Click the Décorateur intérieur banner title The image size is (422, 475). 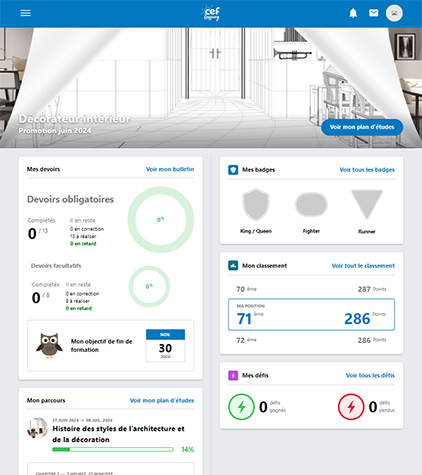(x=74, y=119)
